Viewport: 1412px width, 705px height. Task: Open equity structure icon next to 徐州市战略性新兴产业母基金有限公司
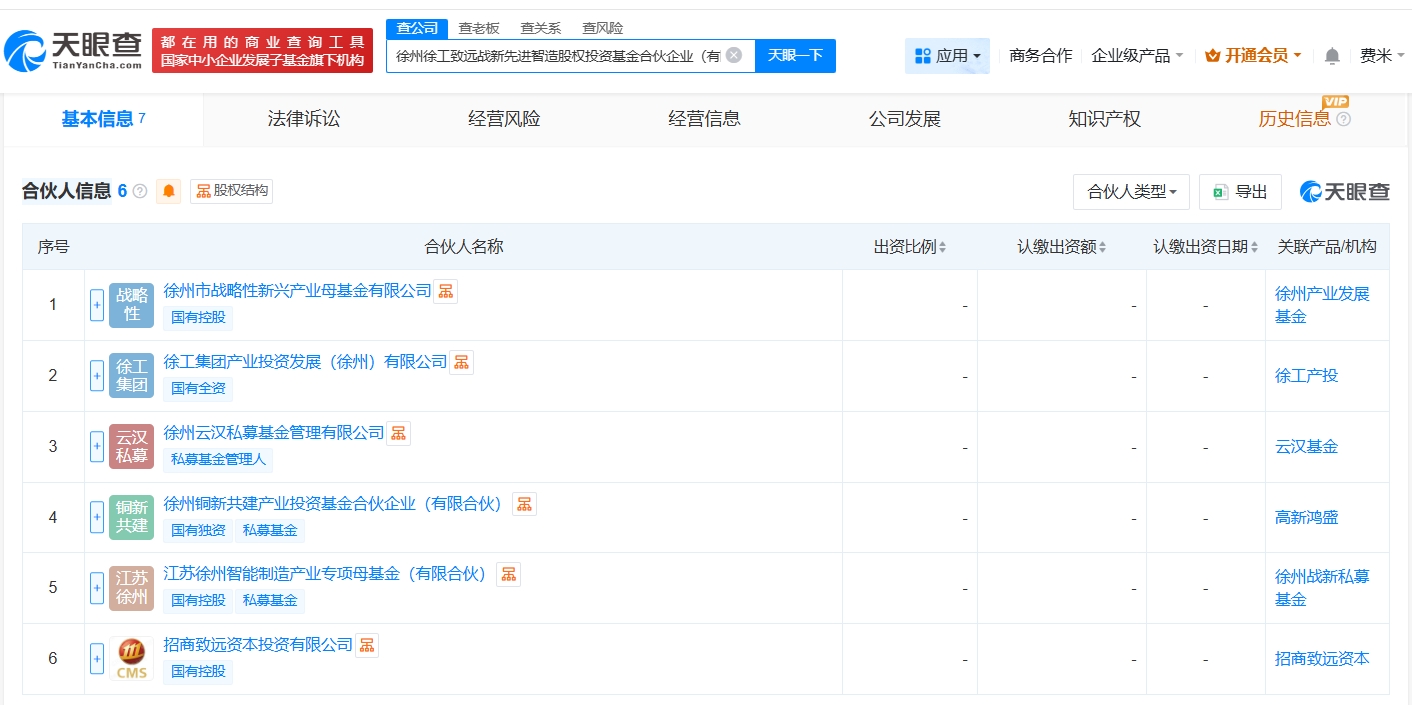click(x=446, y=291)
